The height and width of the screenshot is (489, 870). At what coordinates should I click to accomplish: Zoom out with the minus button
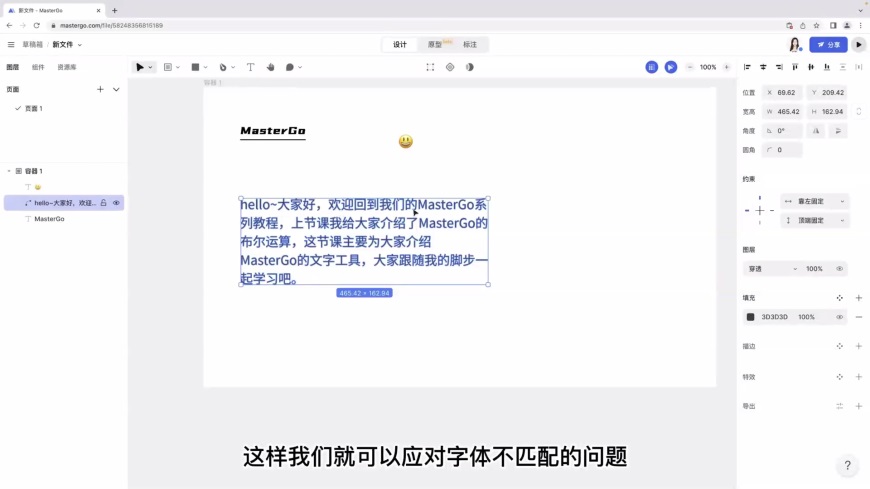[x=690, y=67]
